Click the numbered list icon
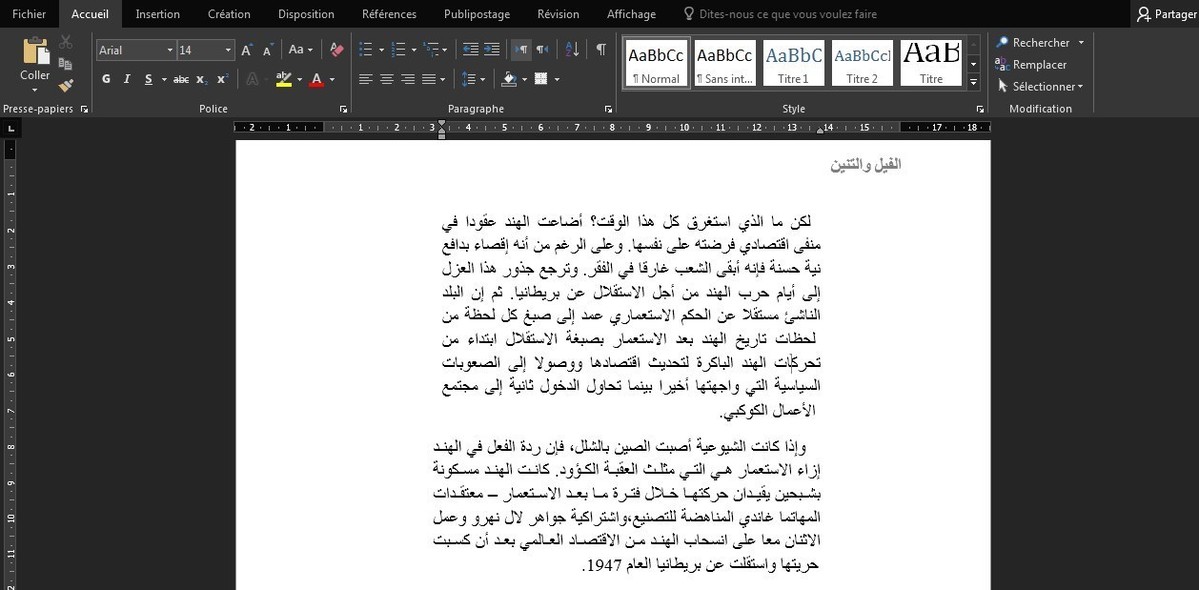The image size is (1199, 590). pos(398,50)
